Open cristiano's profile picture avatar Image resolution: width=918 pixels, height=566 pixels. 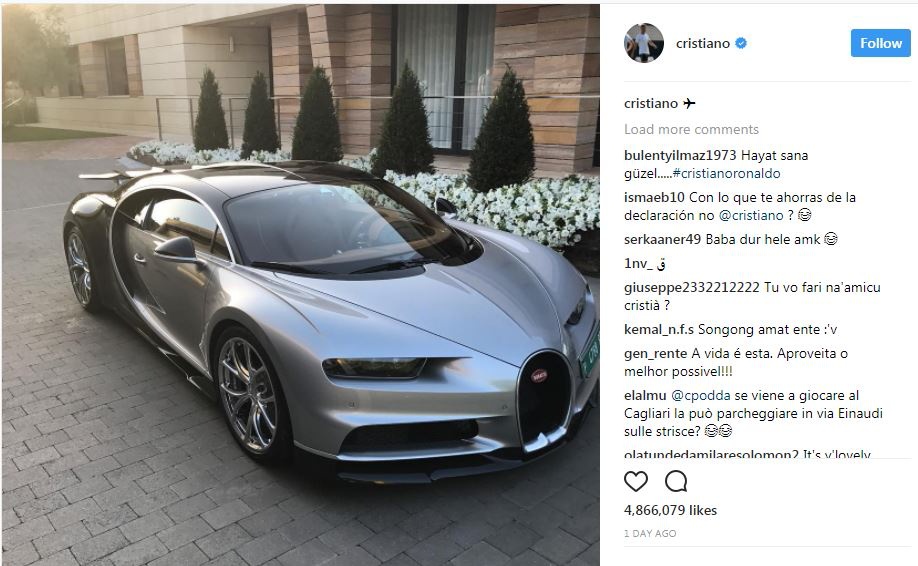click(x=644, y=43)
